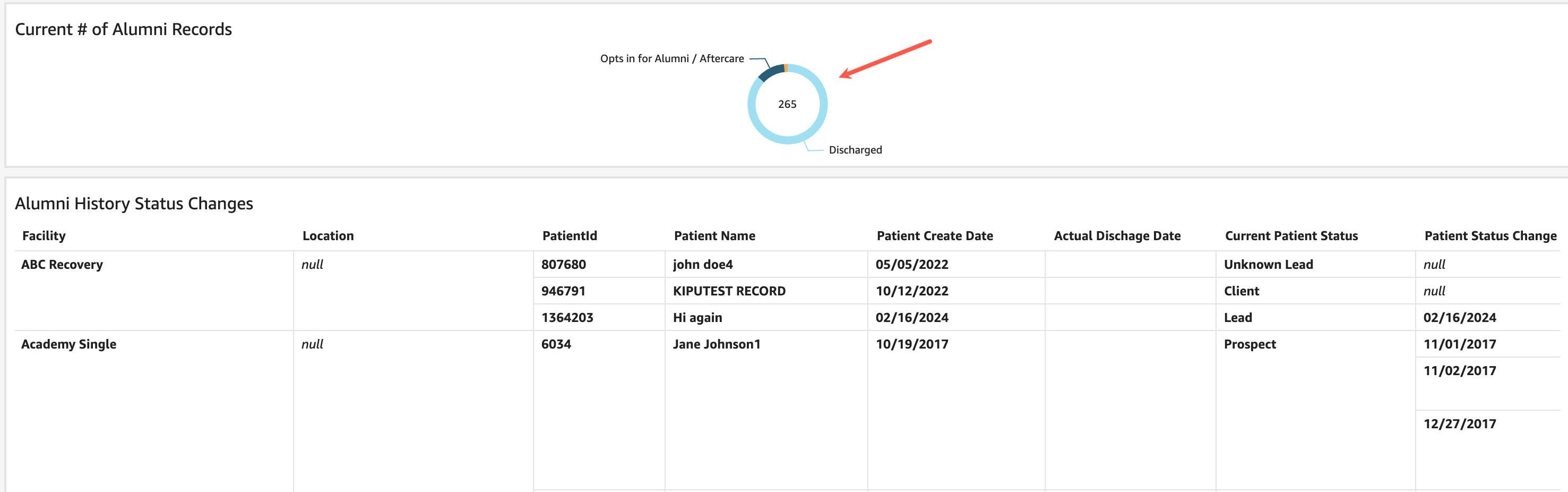Click the Discharged chart label
Image resolution: width=1568 pixels, height=492 pixels.
point(855,150)
